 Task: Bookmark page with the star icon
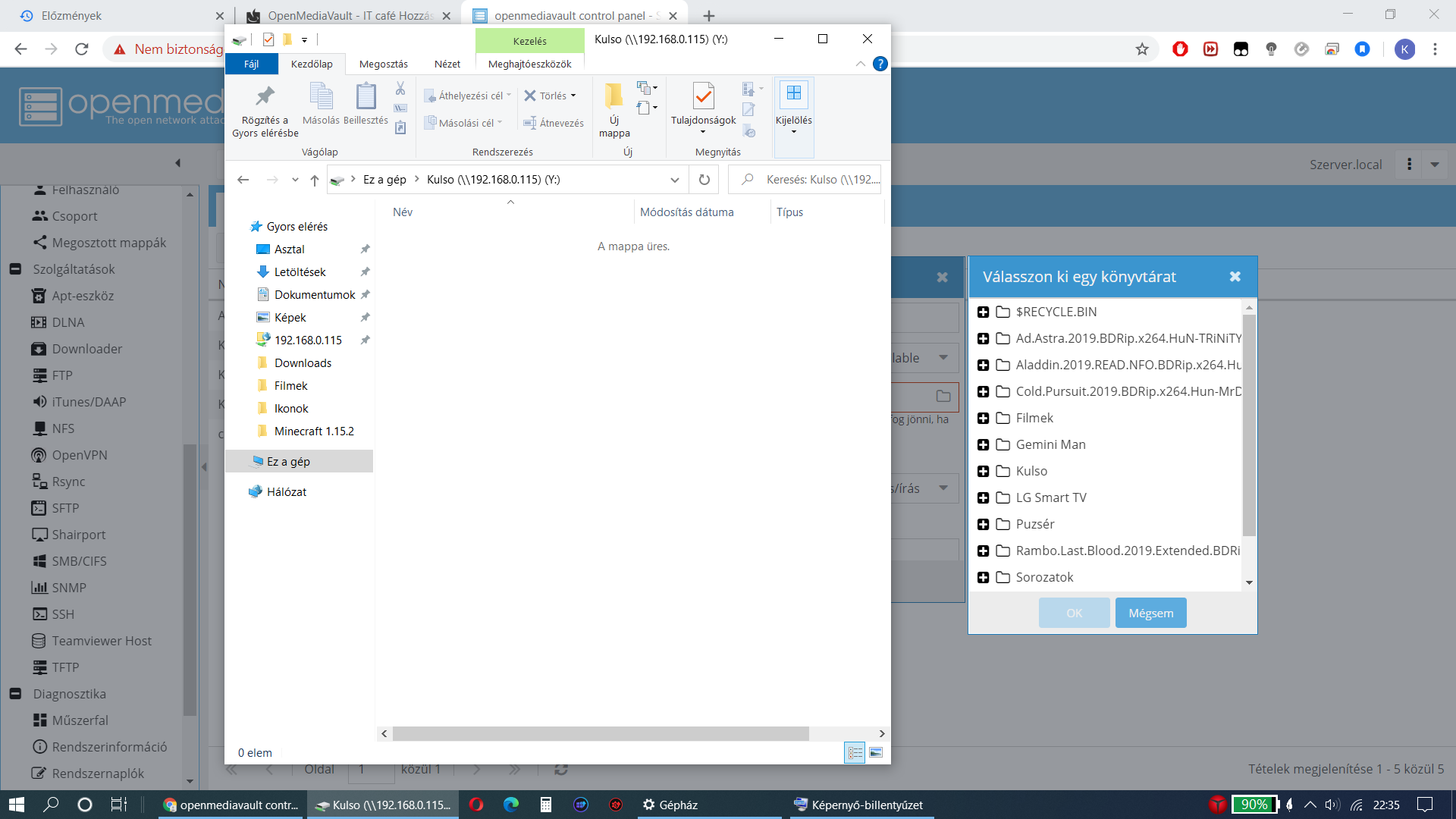click(x=1142, y=49)
